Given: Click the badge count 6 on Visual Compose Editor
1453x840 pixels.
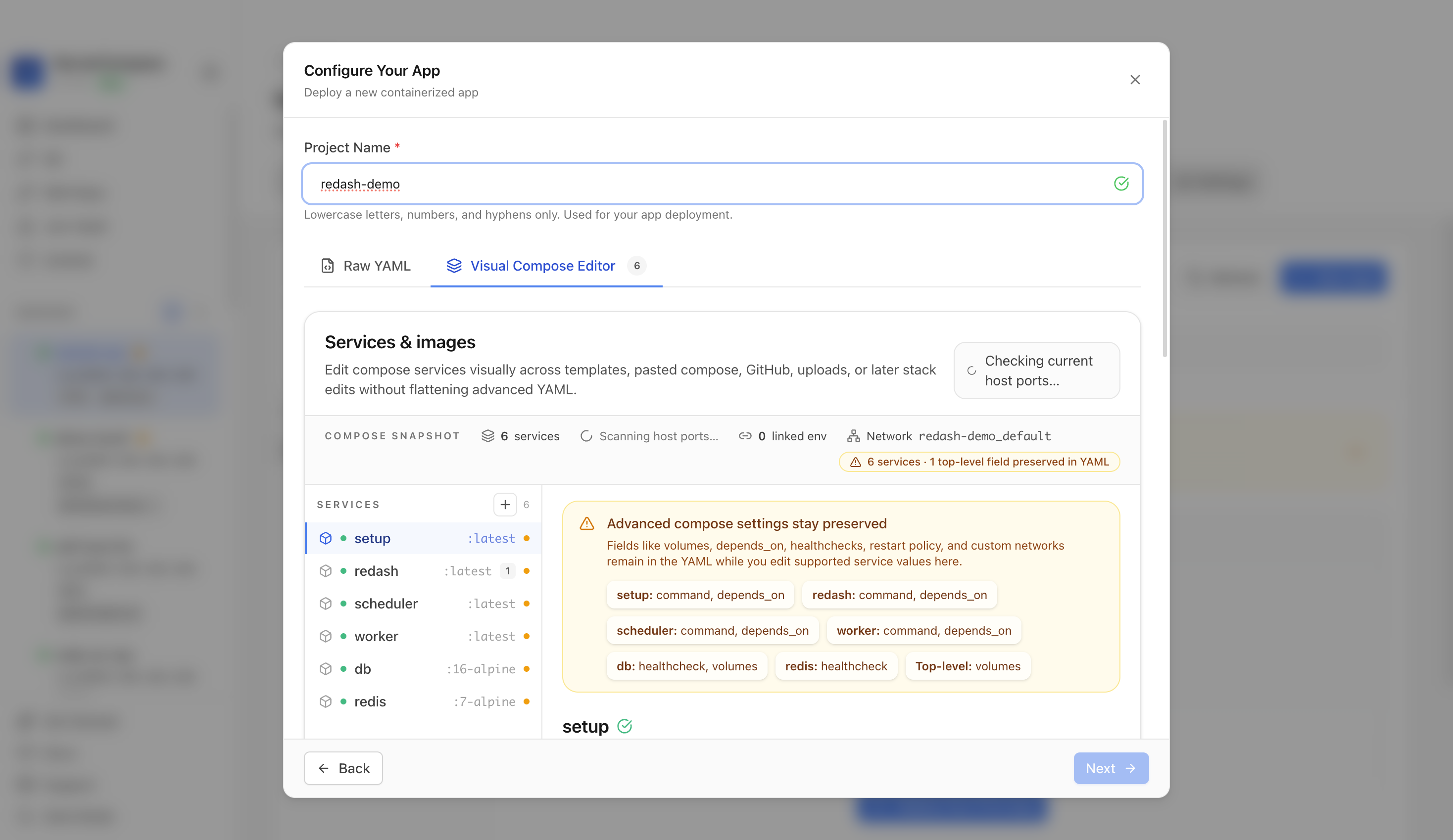Looking at the screenshot, I should coord(636,266).
